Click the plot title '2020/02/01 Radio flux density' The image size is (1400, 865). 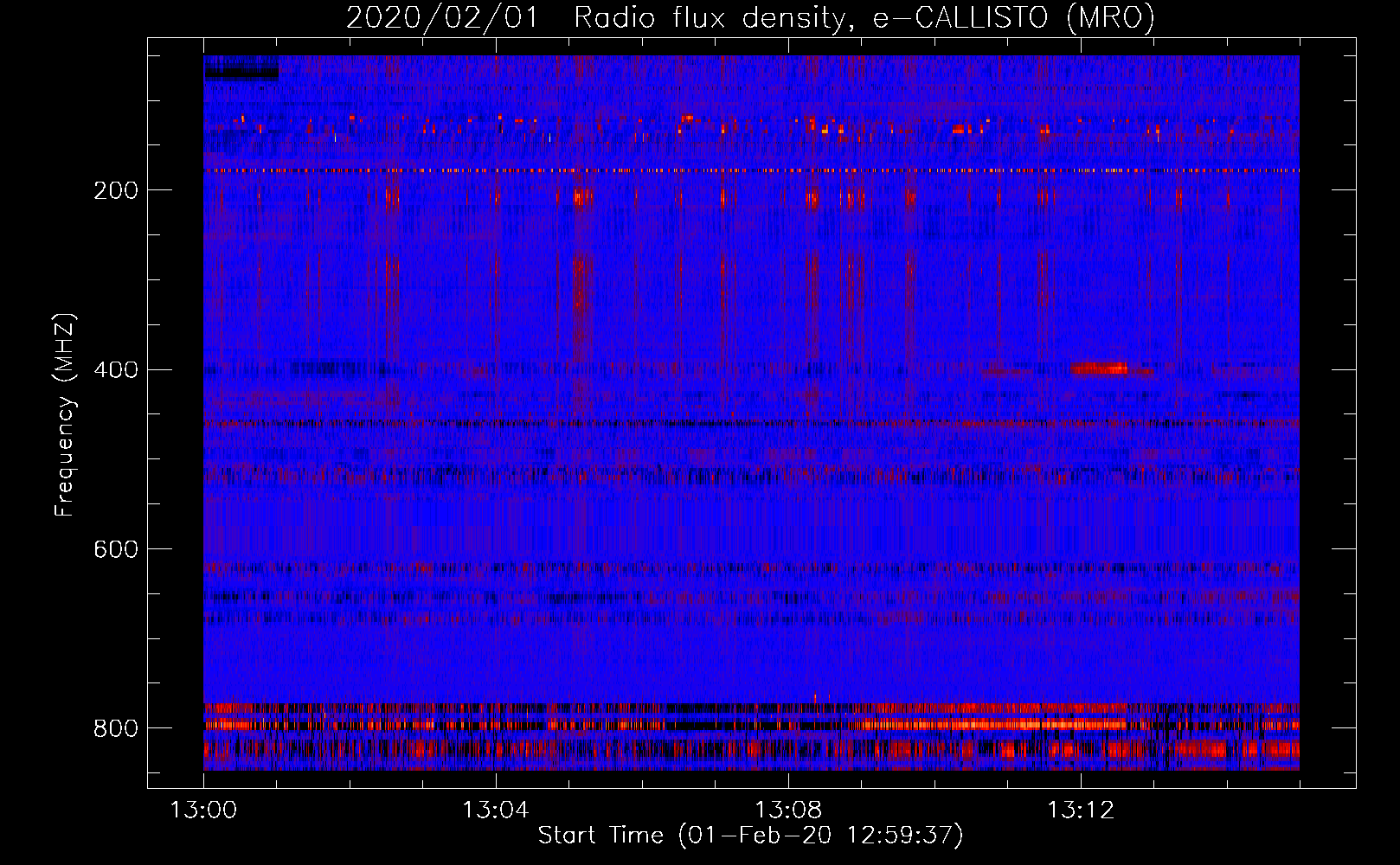point(594,17)
